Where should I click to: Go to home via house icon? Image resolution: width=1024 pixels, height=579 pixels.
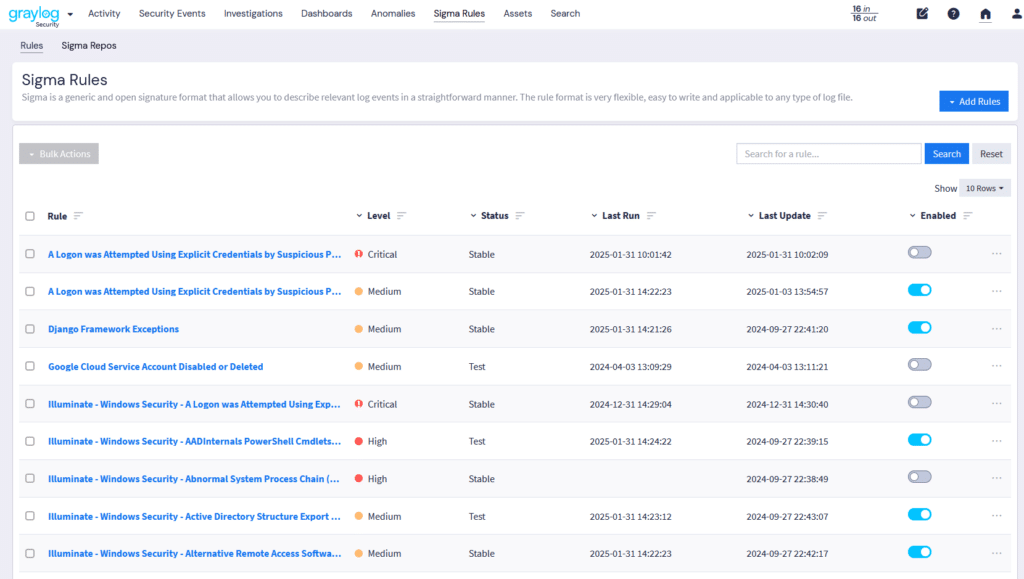pos(985,13)
